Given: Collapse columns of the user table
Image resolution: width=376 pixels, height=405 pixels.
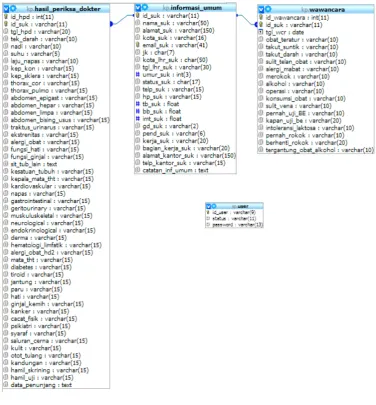Looking at the screenshot, I should [208, 206].
